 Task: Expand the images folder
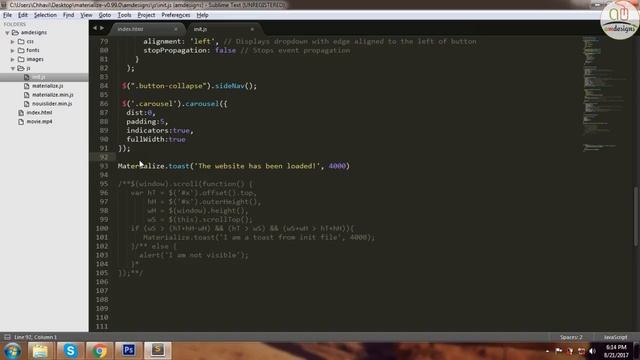pos(13,60)
